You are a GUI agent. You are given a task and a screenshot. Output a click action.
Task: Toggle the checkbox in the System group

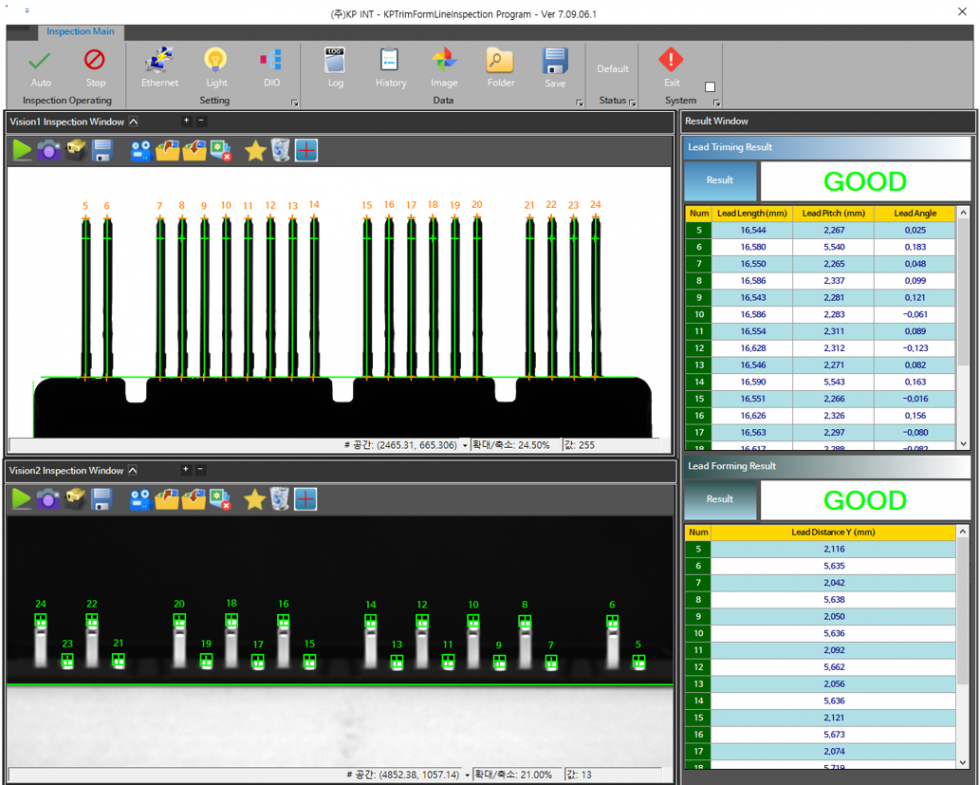pyautogui.click(x=710, y=87)
